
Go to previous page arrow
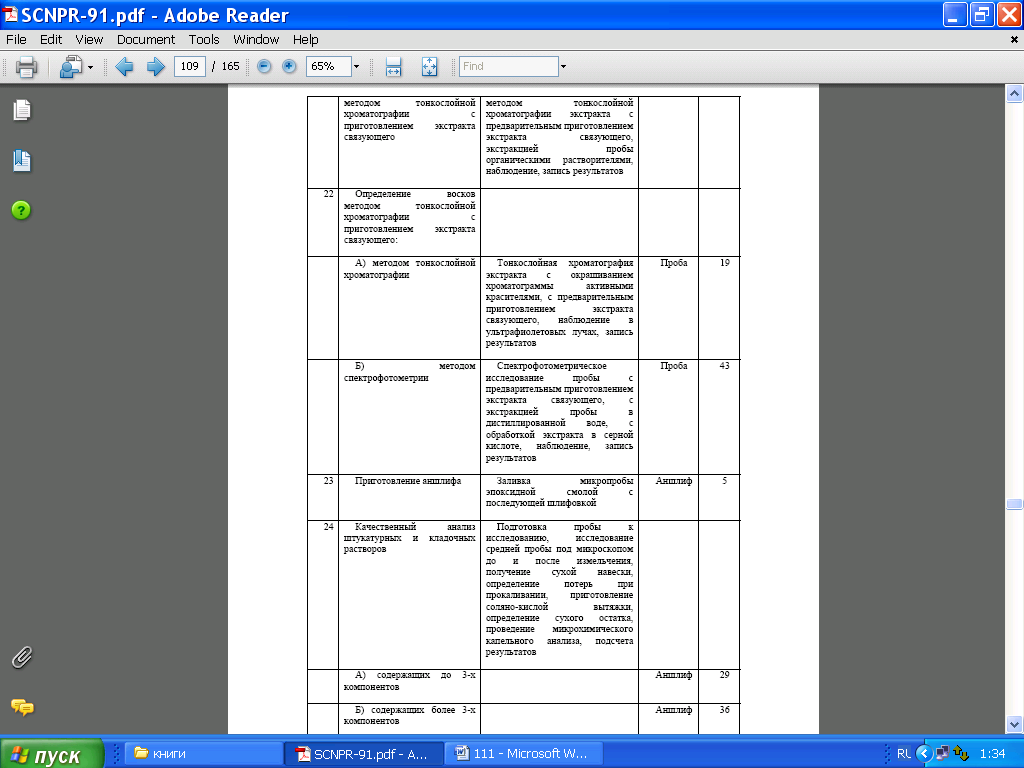point(123,67)
